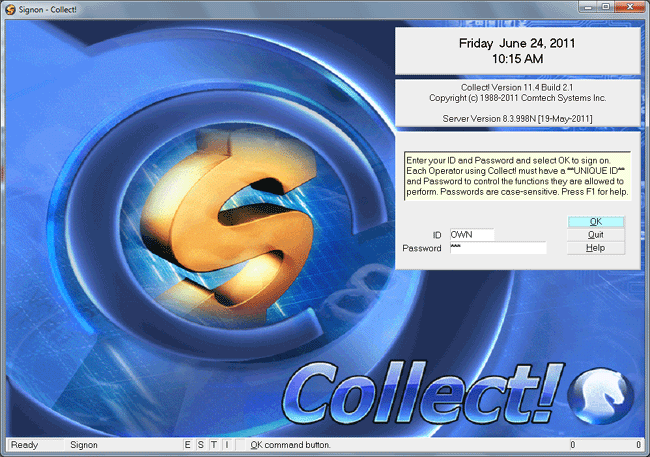Screen dimensions: 650x457
Task: Click the Collect! app icon in title bar
Action: (11, 9)
